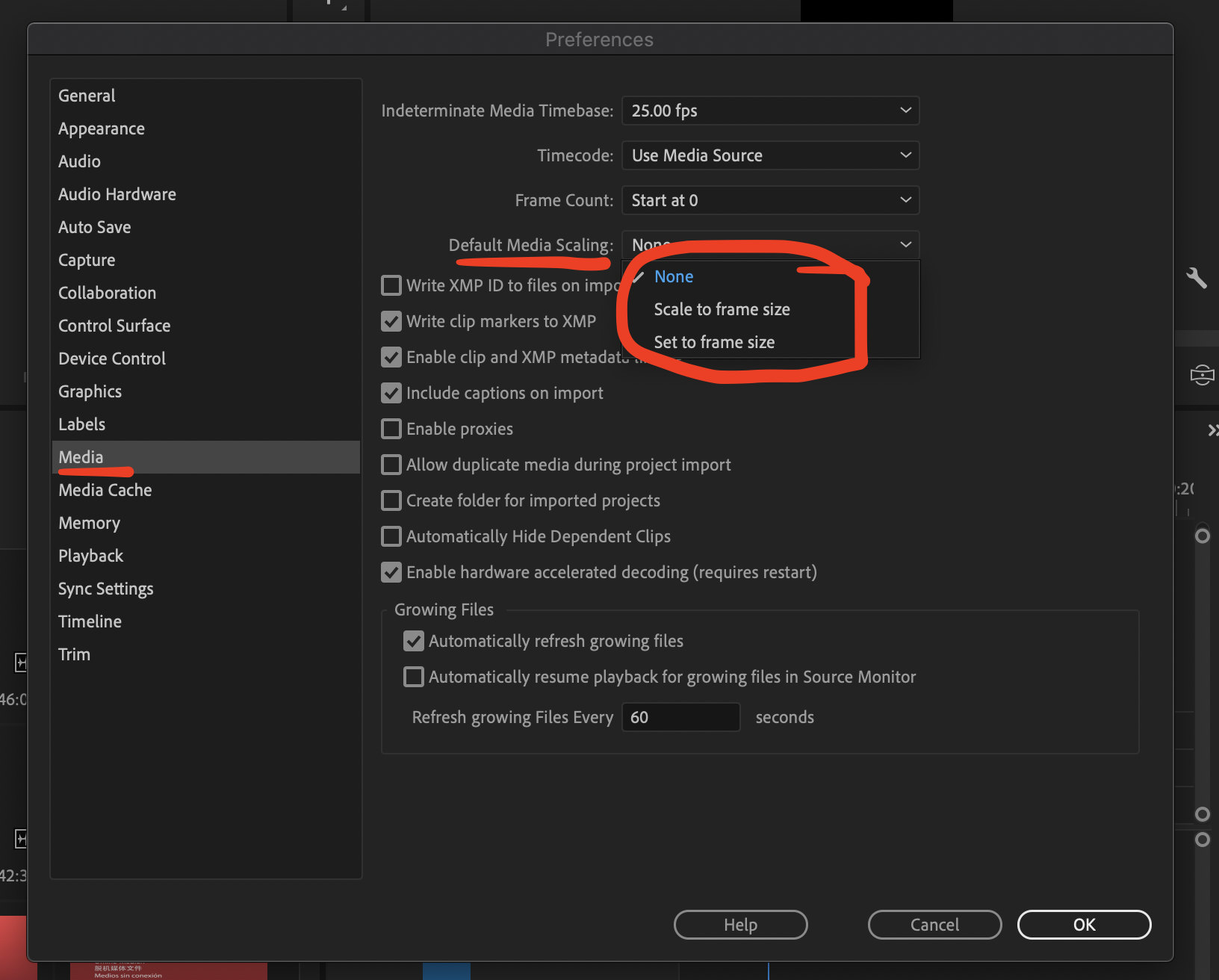Select "Scale to frame size" from the scaling menu
The height and width of the screenshot is (980, 1219).
coord(722,308)
